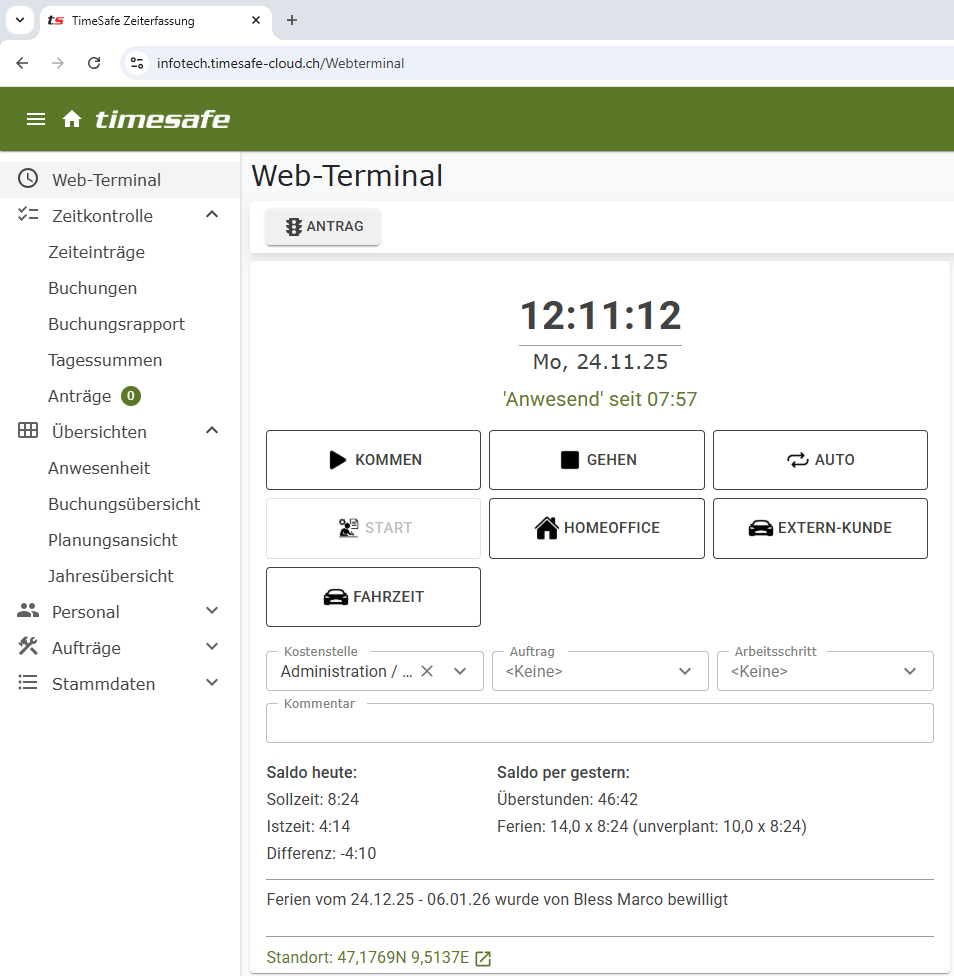This screenshot has height=976, width=954.
Task: Click the site information icon in the address bar
Action: point(136,62)
